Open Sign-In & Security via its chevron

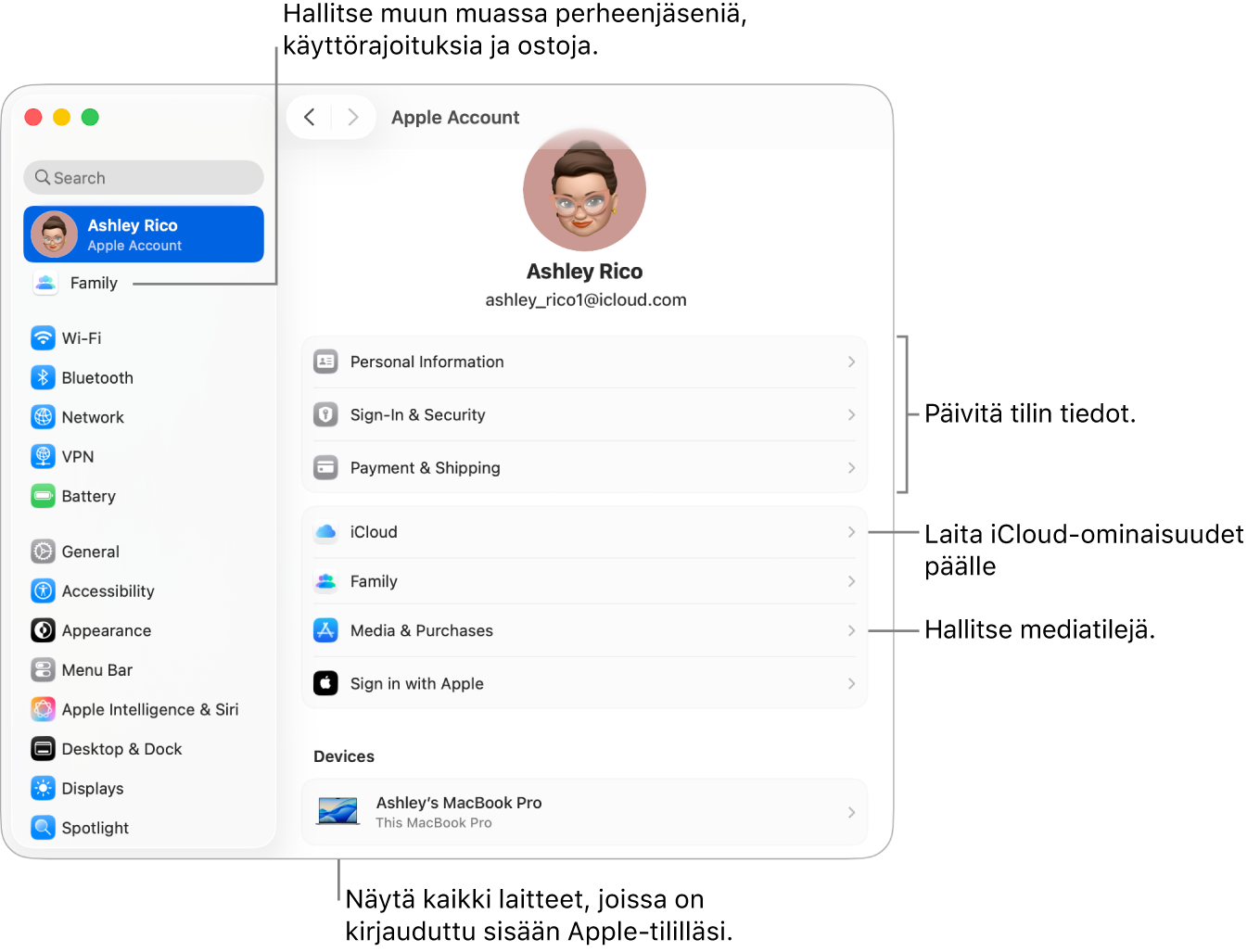[x=850, y=414]
